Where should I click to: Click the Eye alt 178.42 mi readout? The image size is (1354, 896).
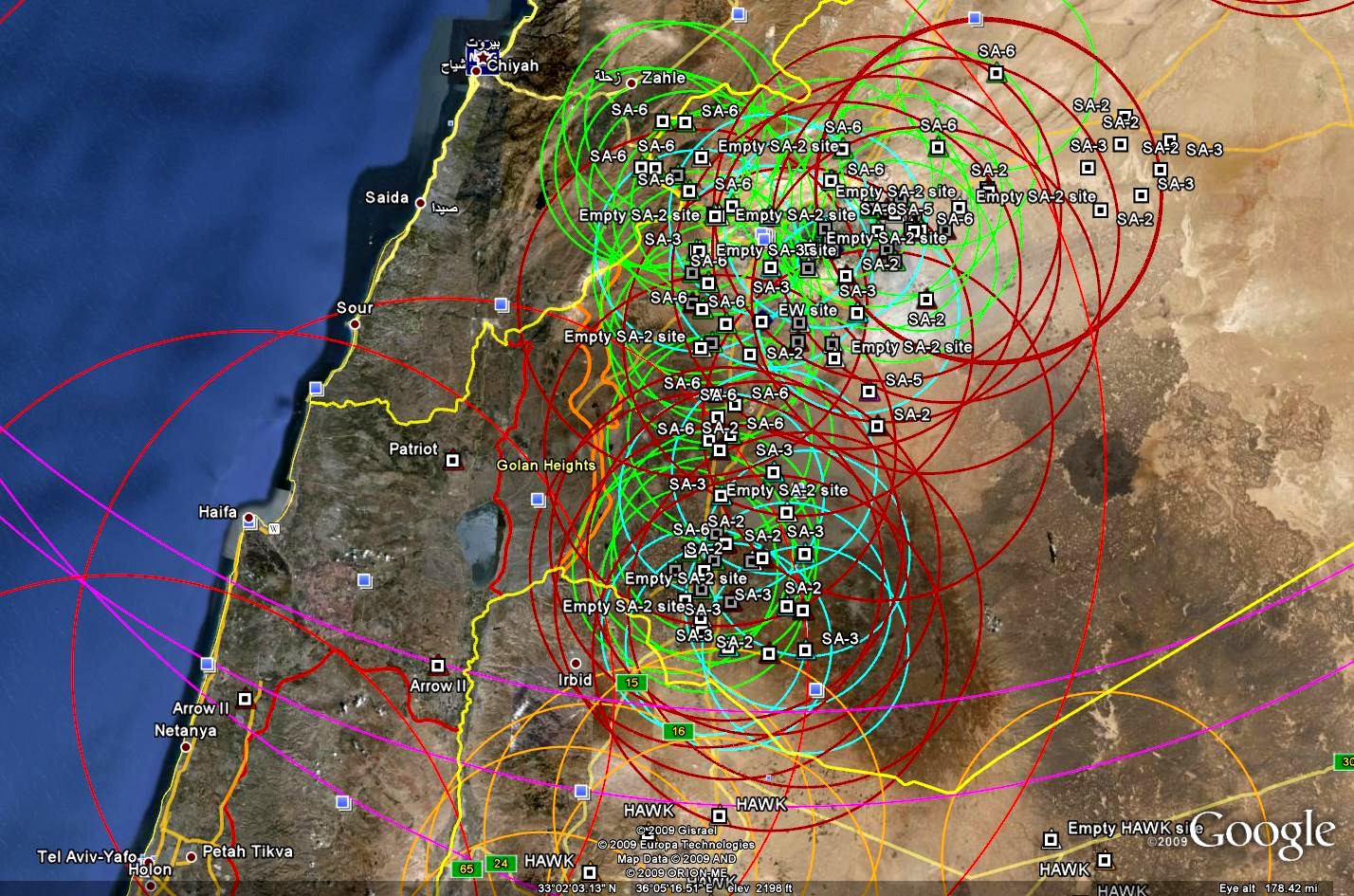(x=1269, y=887)
